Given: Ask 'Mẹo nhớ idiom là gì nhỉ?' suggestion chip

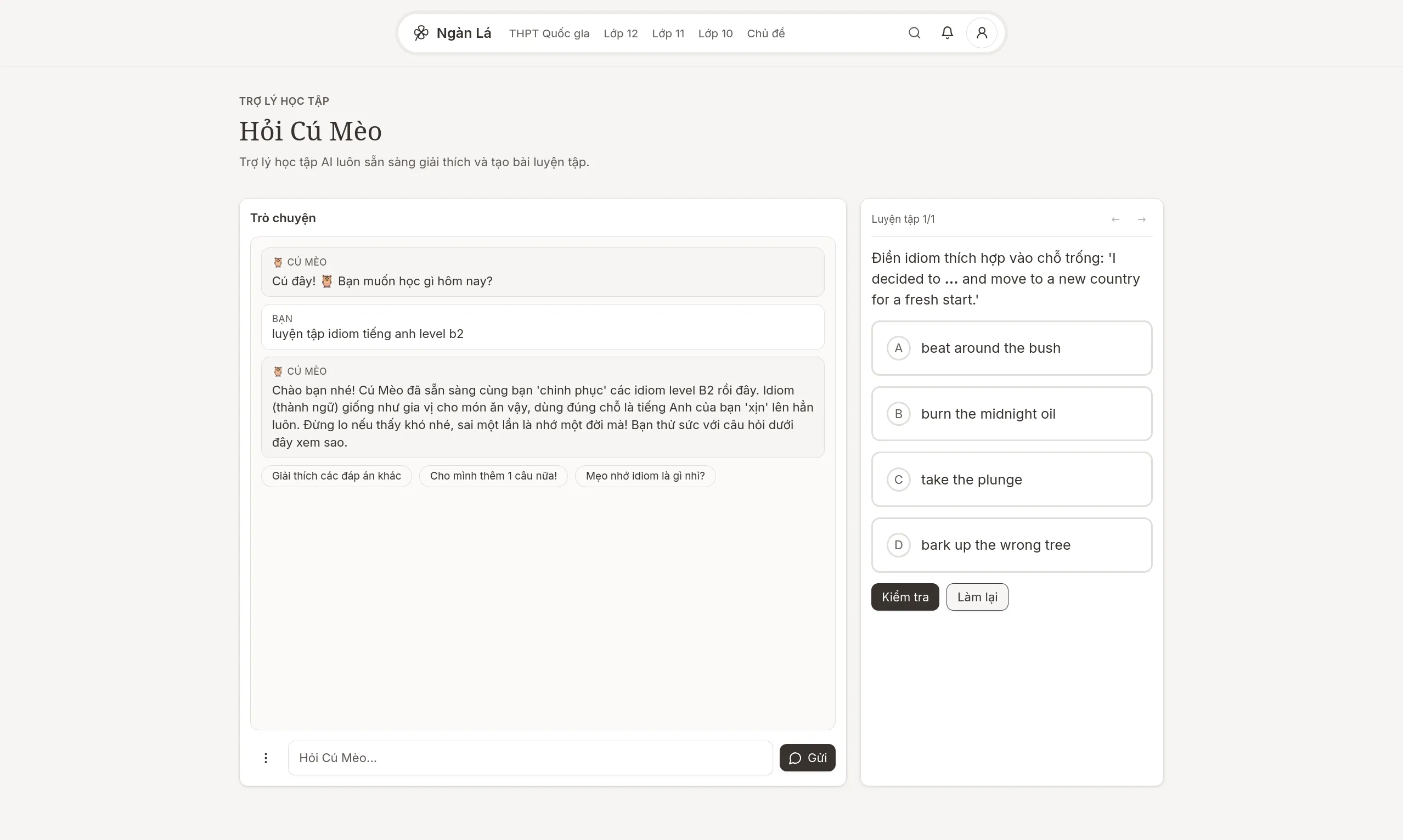Looking at the screenshot, I should (x=645, y=476).
